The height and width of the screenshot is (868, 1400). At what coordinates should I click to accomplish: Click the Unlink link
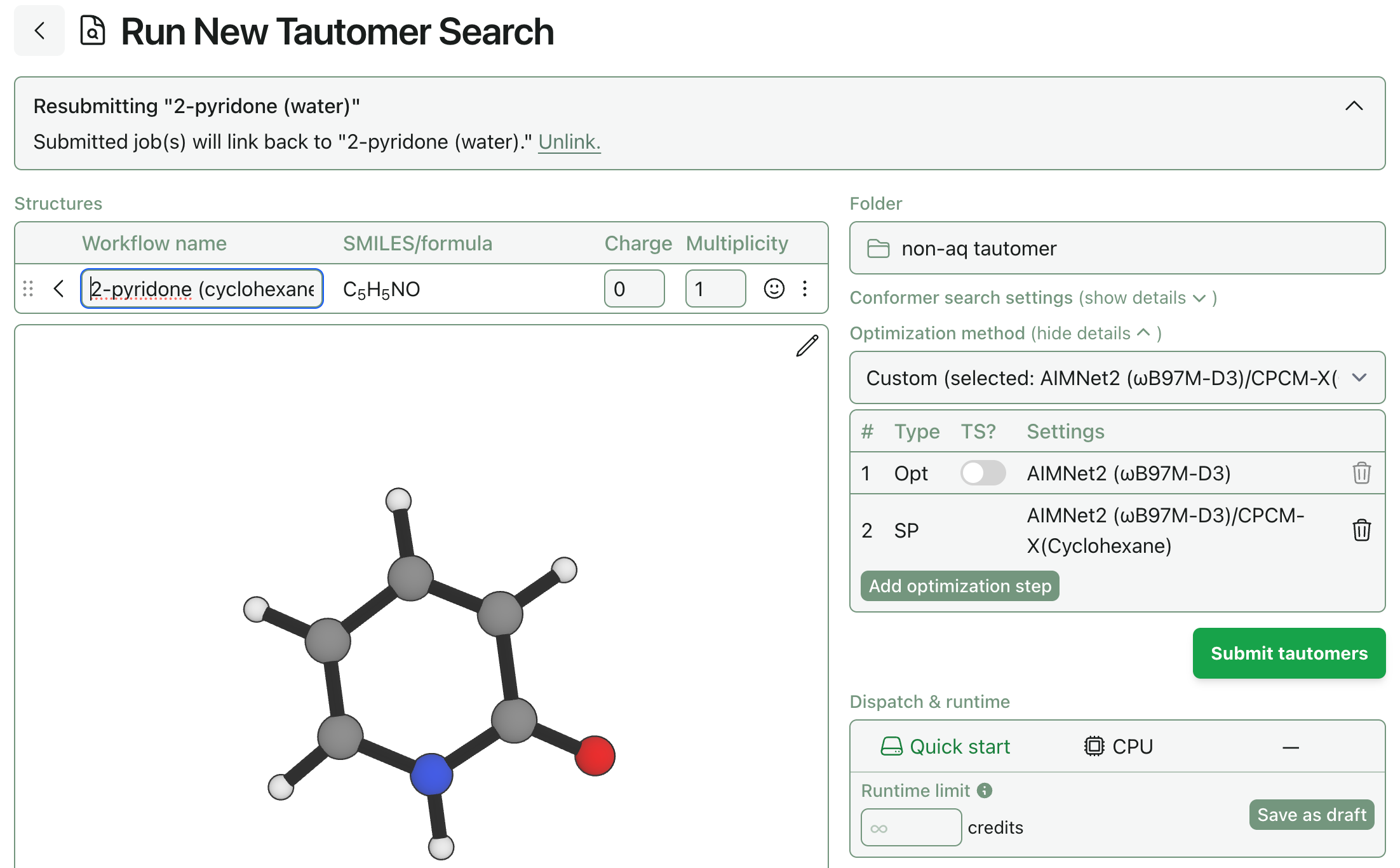(x=569, y=142)
